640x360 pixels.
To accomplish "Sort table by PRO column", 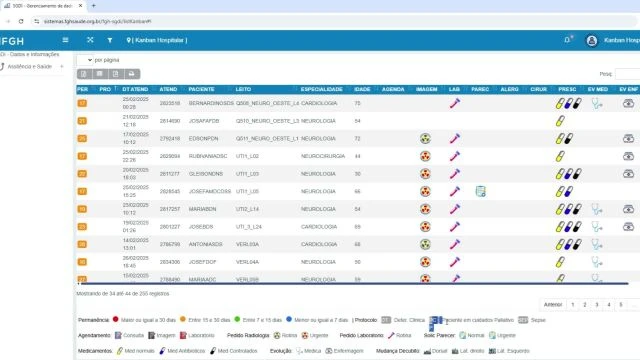I will [x=105, y=89].
